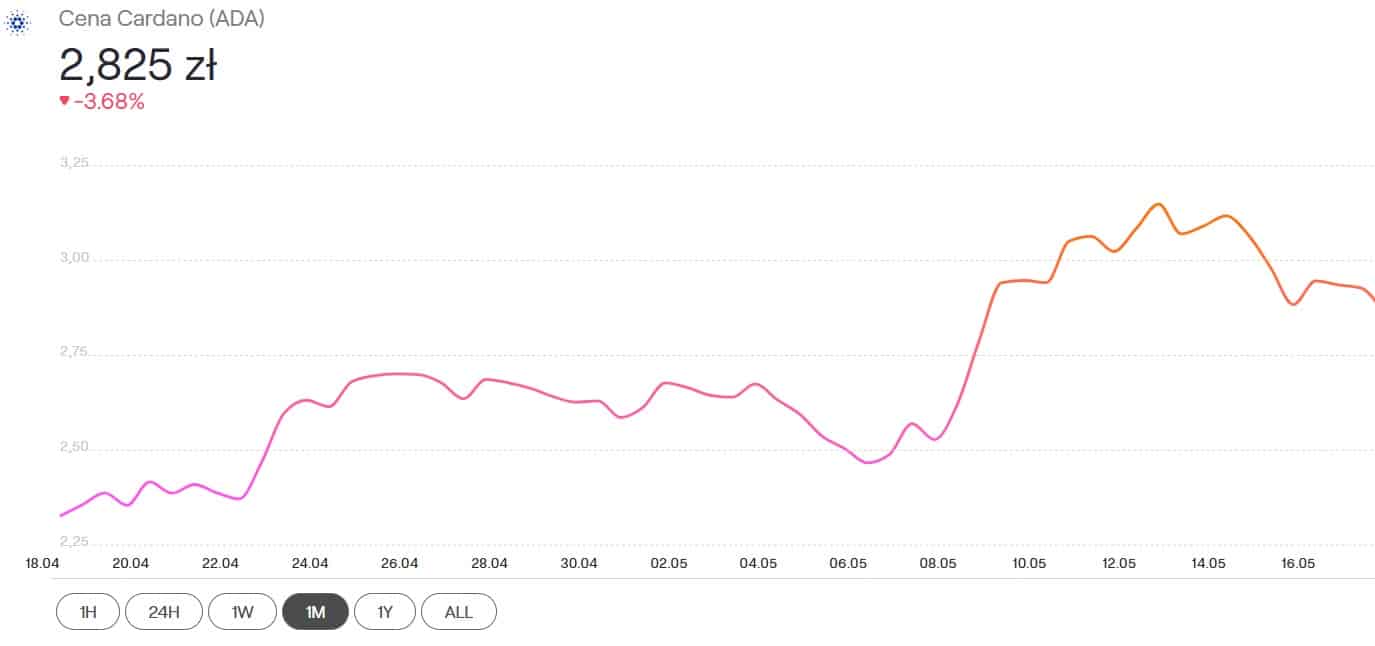This screenshot has width=1375, height=646.
Task: Select the 24.04 date label
Action: coord(309,564)
